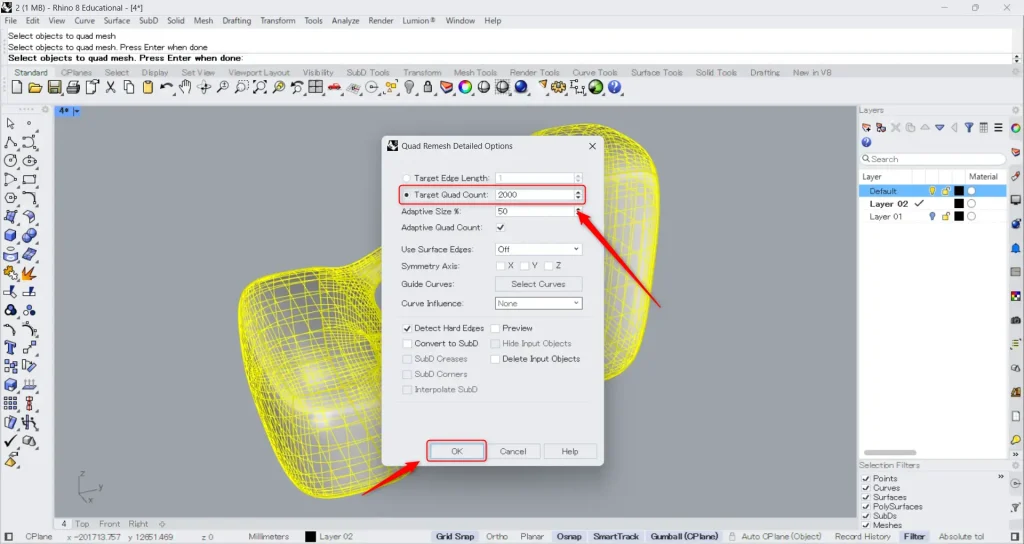Enable Symmetry Axis X checkbox
Viewport: 1024px width, 544px height.
click(500, 266)
